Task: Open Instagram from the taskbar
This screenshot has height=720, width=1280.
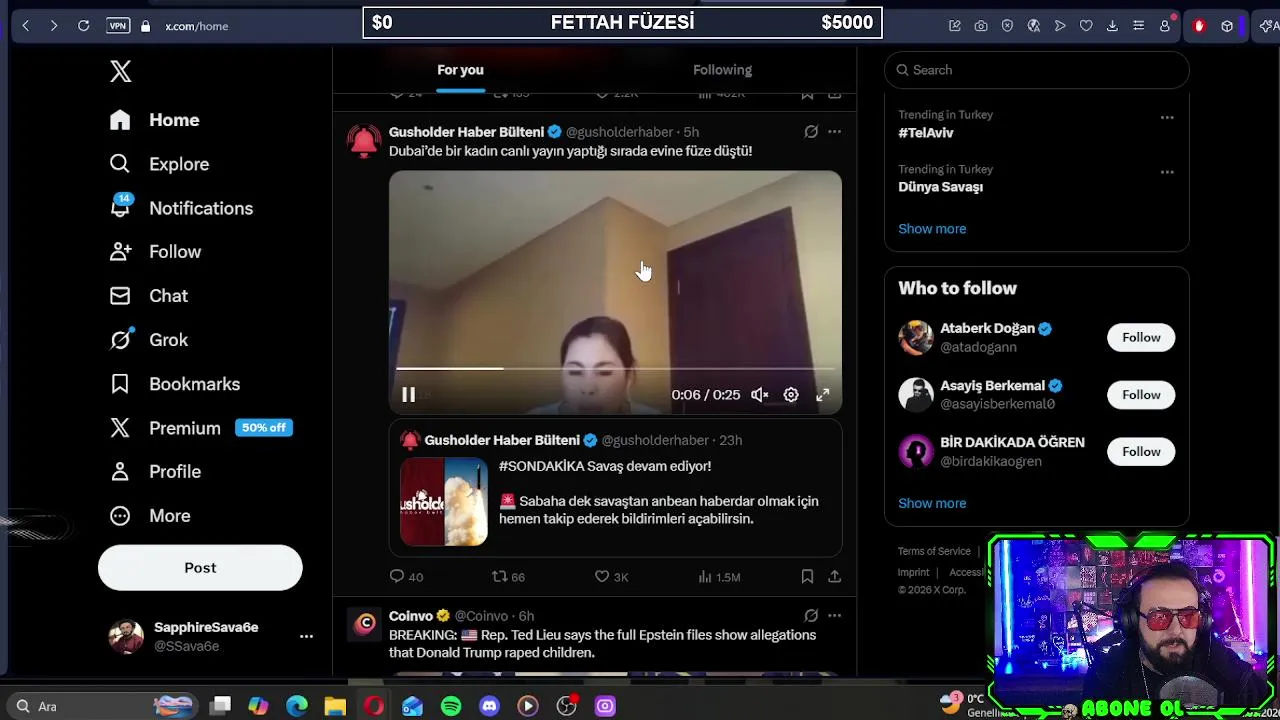Action: coord(605,706)
